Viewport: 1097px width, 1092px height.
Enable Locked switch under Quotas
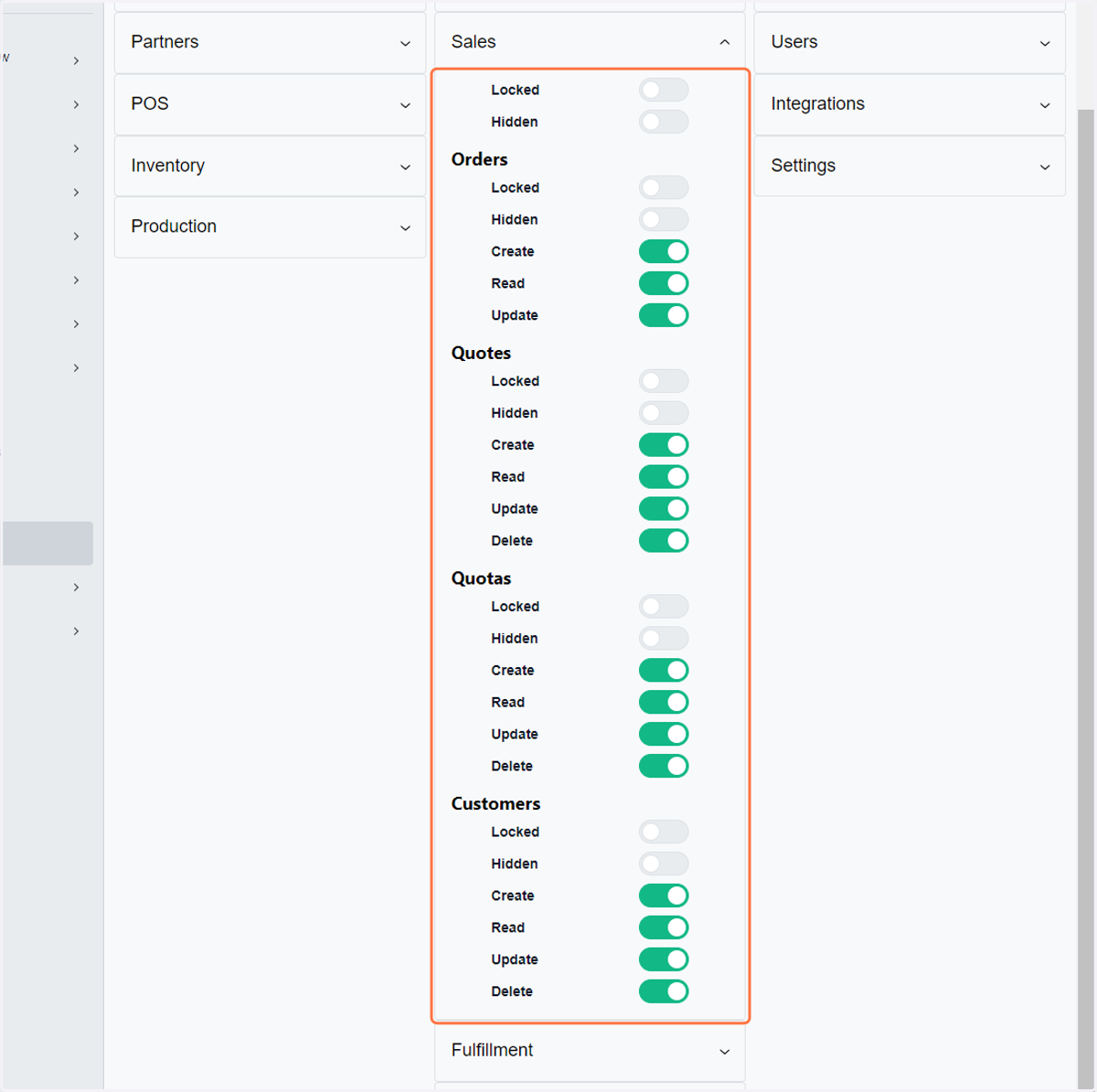664,608
